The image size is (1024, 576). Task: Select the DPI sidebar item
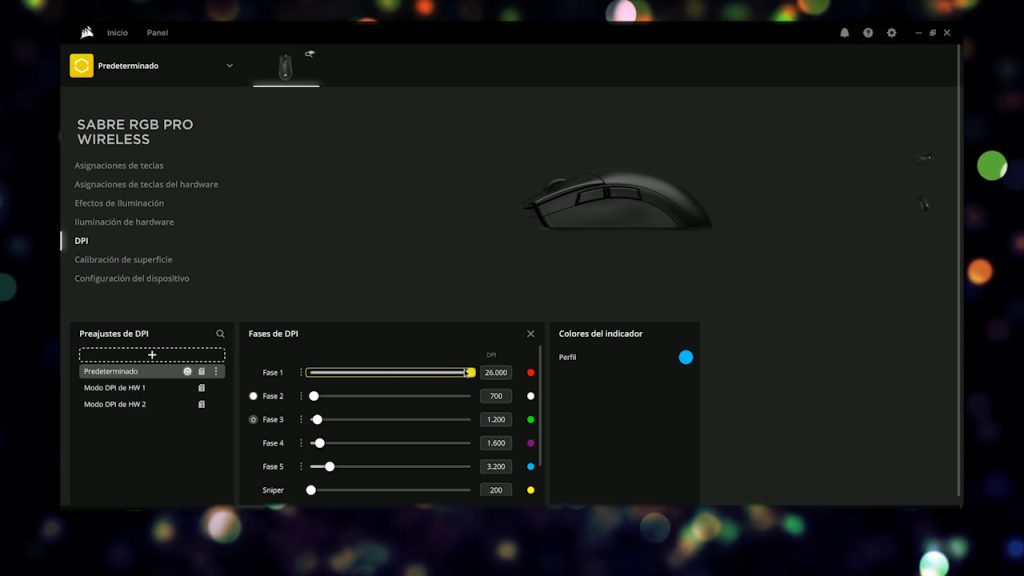pos(81,240)
